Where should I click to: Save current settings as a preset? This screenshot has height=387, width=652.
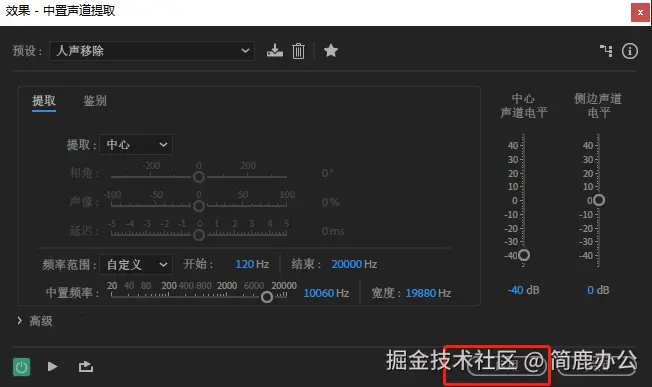[275, 51]
